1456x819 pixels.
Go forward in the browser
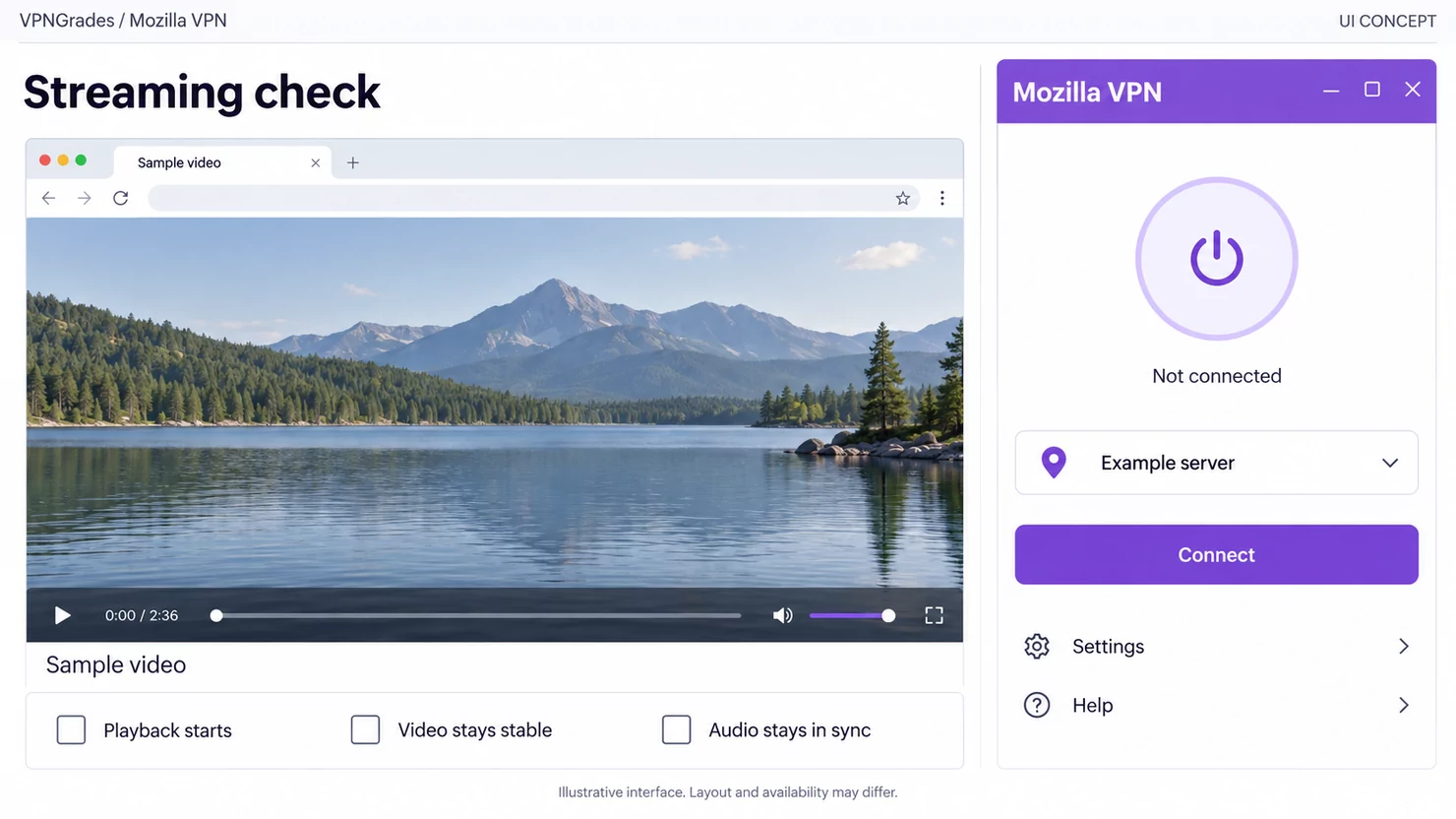click(85, 199)
